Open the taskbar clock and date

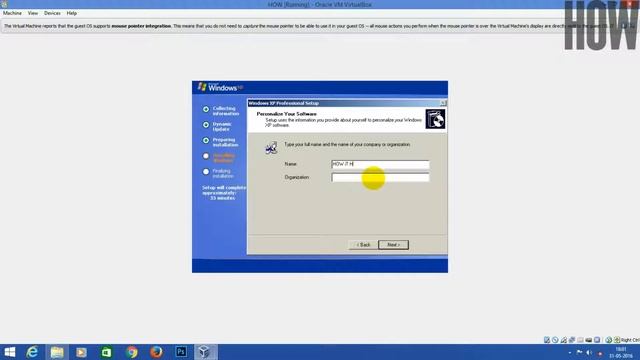[621, 353]
